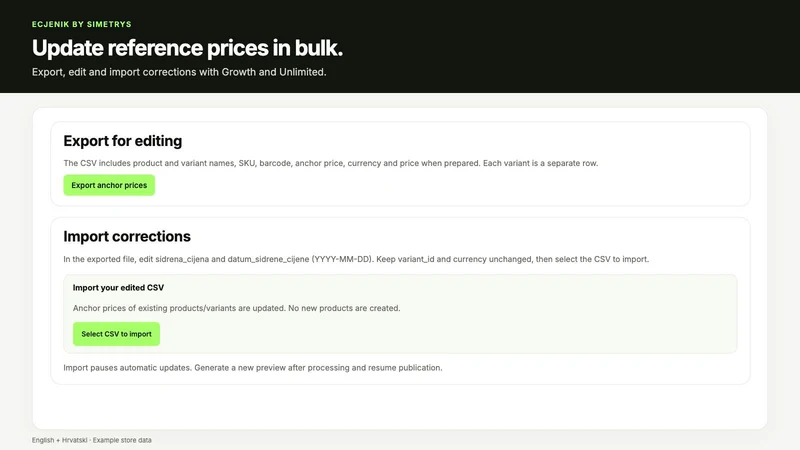This screenshot has height=450, width=800.
Task: Click the 'datum_sidrene_cijene' field name in the instructions
Action: tap(268, 259)
